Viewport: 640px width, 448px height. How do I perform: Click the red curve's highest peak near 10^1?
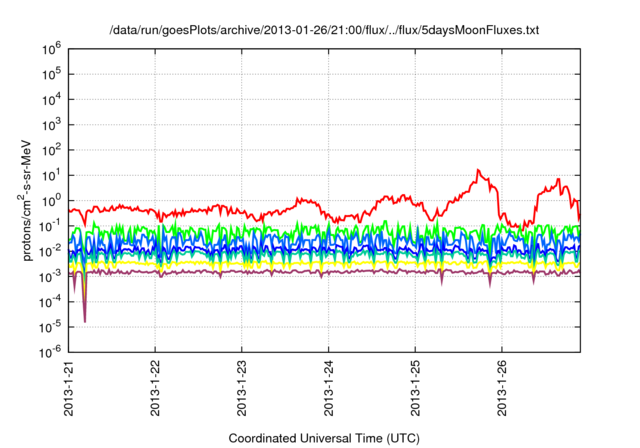[x=478, y=170]
